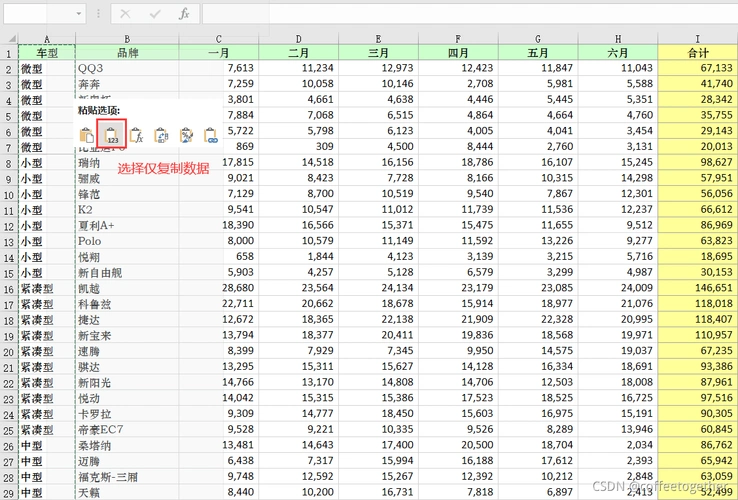Select the Transpose paste option icon

point(162,133)
